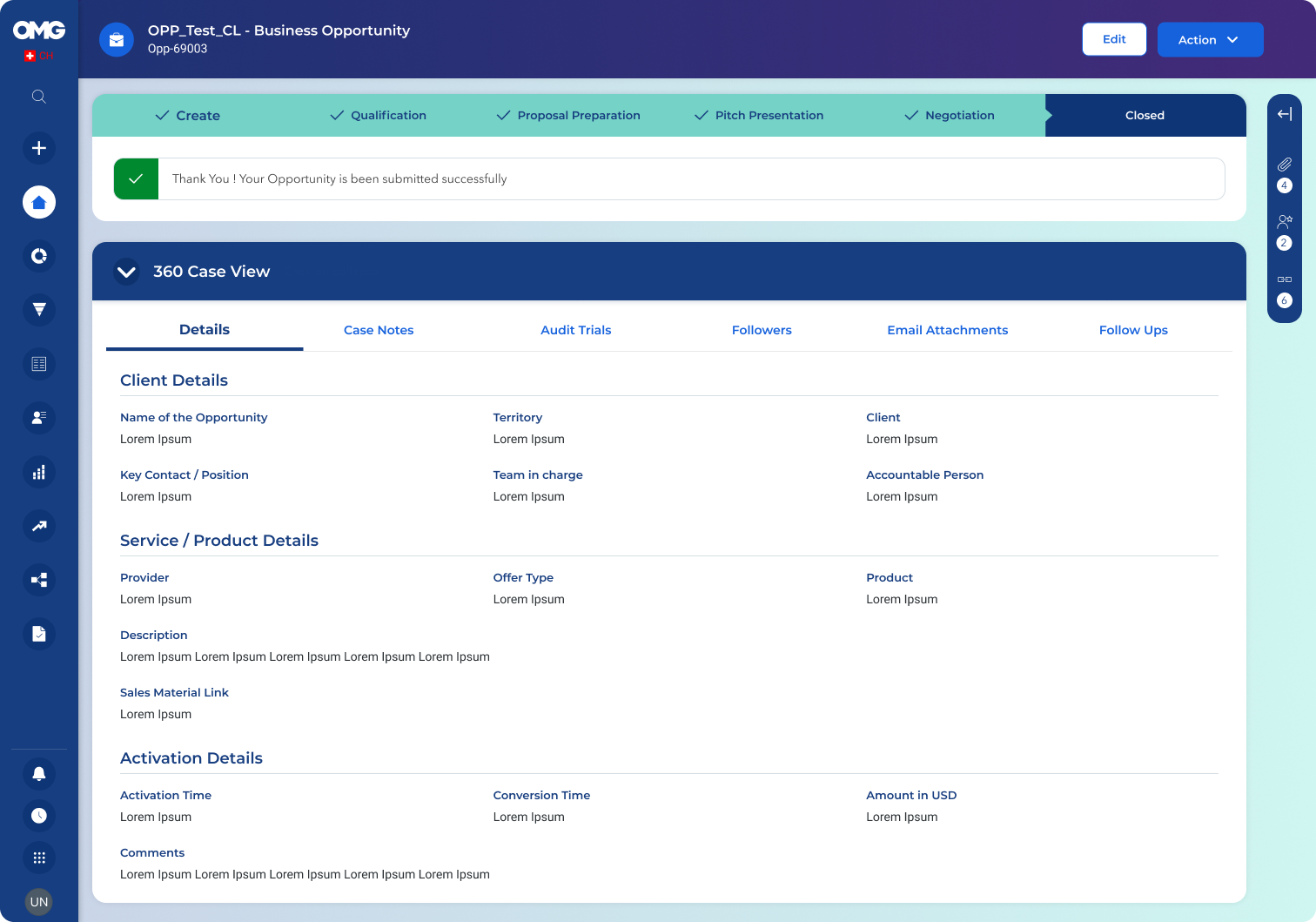This screenshot has width=1316, height=922.
Task: Click the attachments paperclip icon
Action: click(x=1284, y=165)
